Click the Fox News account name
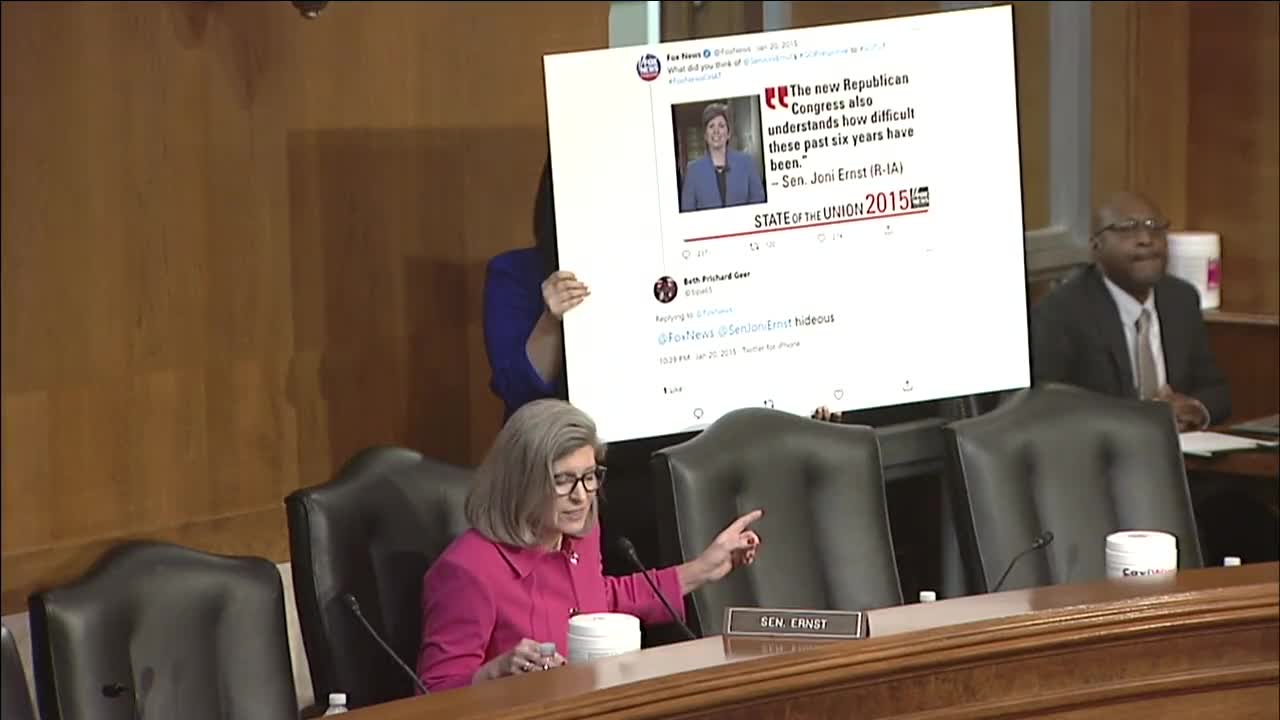The height and width of the screenshot is (720, 1280). tap(685, 55)
